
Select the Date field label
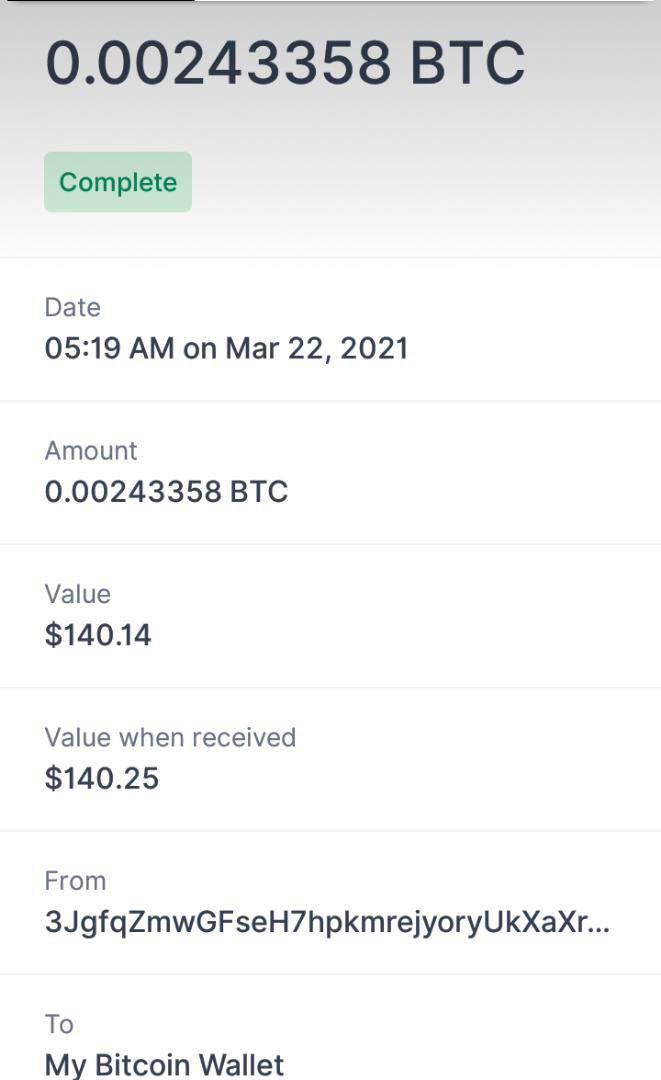(73, 307)
